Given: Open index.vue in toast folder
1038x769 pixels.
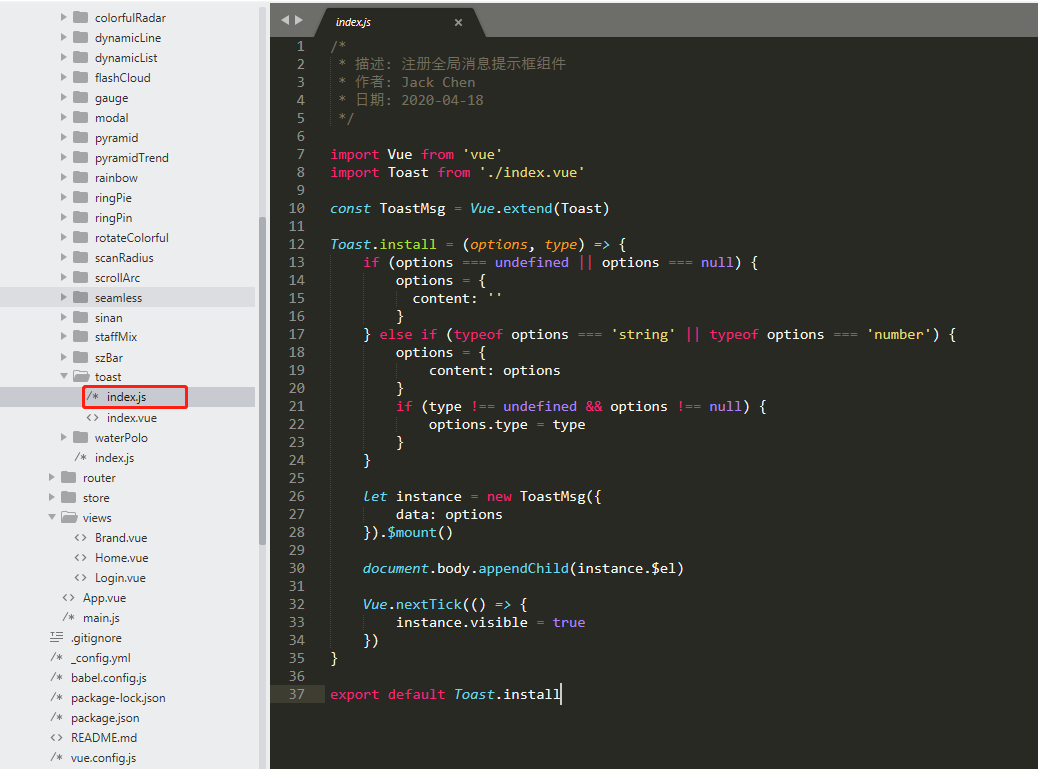Looking at the screenshot, I should coord(132,418).
